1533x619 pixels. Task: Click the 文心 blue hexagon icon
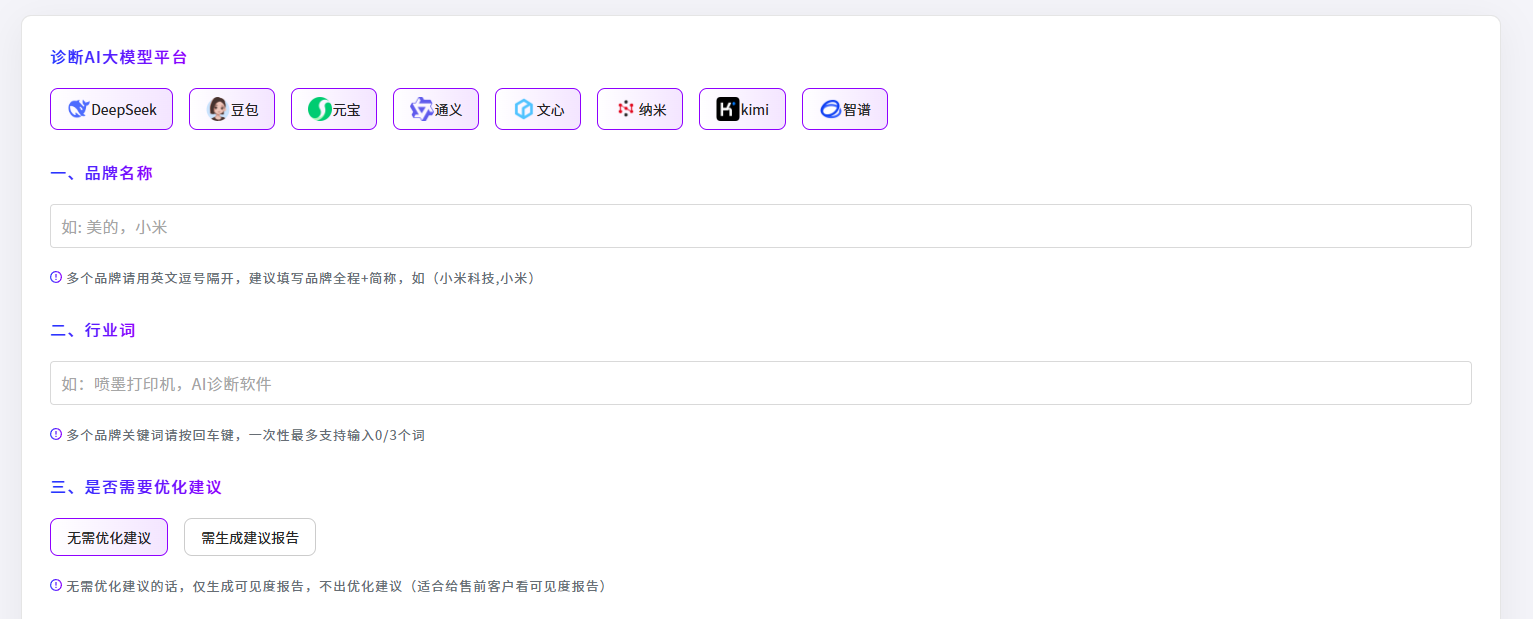(523, 109)
